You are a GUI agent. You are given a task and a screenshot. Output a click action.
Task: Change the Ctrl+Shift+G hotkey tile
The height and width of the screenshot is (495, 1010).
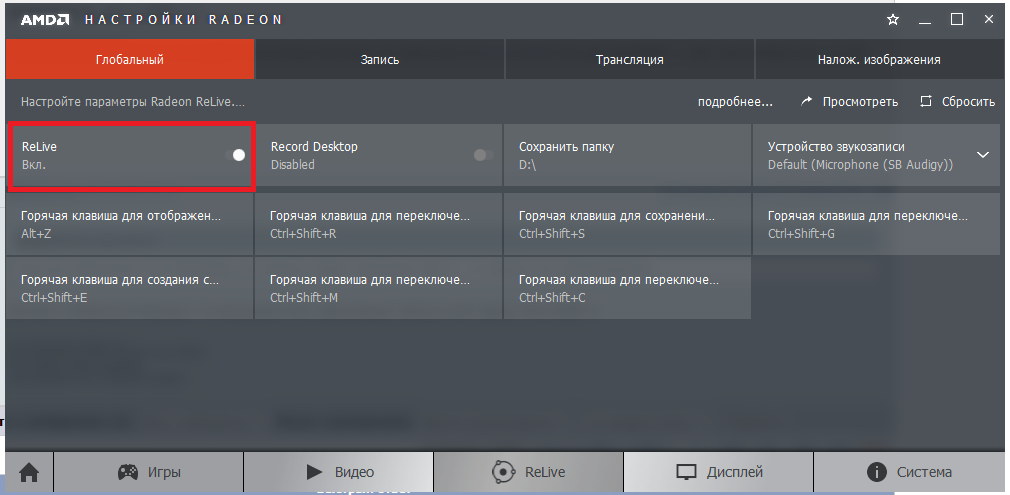pyautogui.click(x=876, y=224)
